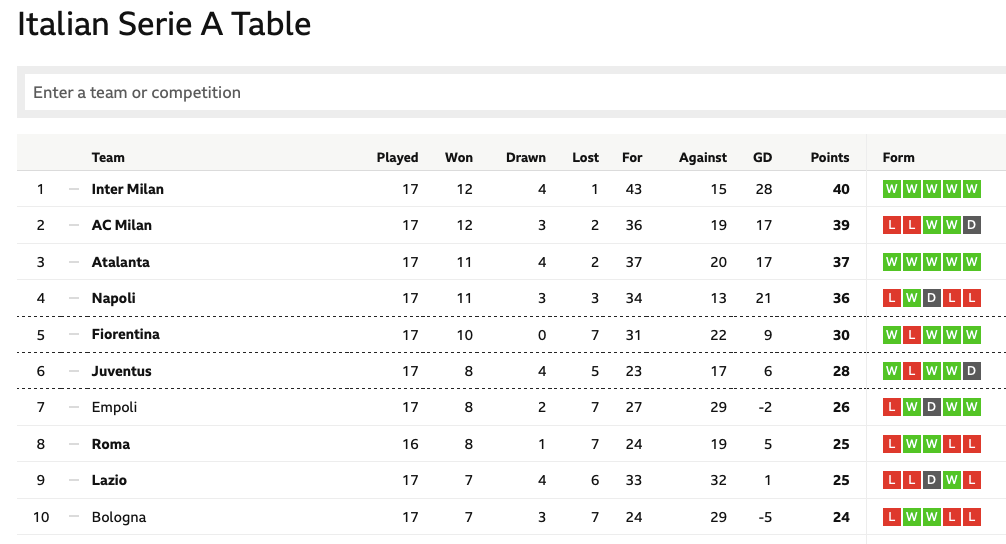Click AC Milan's grey D form badge
The width and height of the screenshot is (1006, 544).
click(971, 225)
